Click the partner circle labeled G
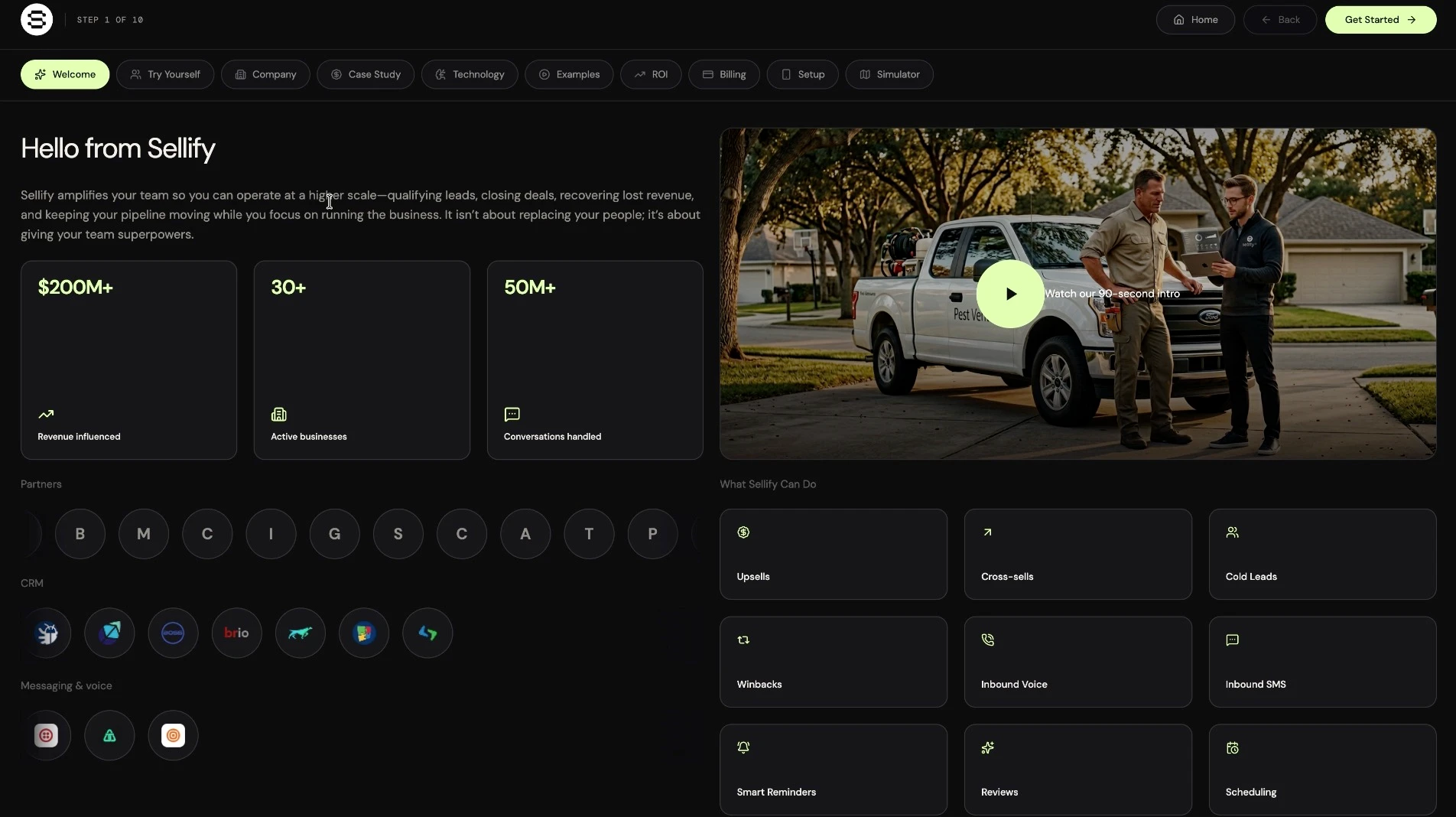The width and height of the screenshot is (1456, 817). click(334, 534)
